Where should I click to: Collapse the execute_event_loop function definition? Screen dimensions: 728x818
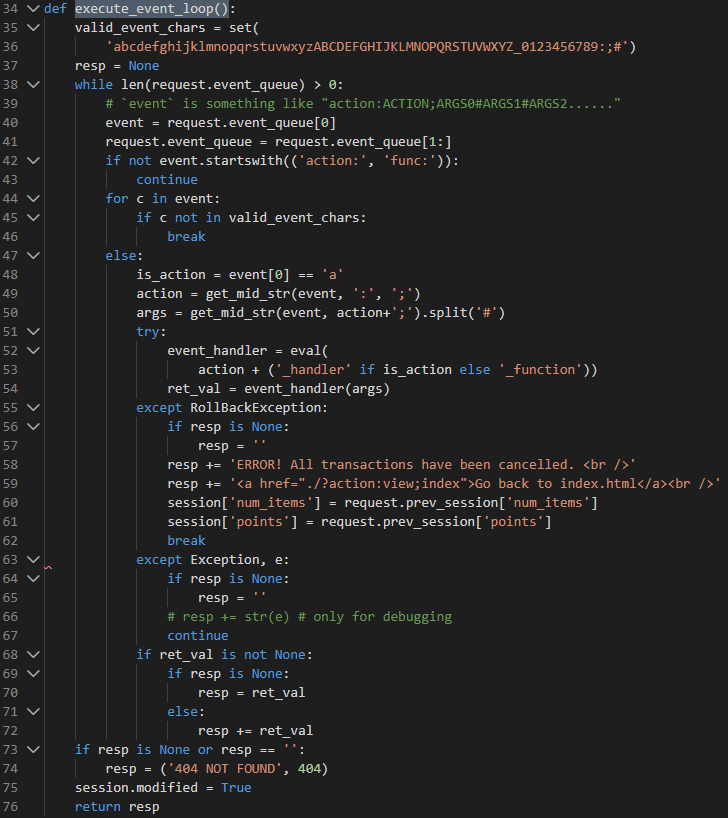click(33, 9)
